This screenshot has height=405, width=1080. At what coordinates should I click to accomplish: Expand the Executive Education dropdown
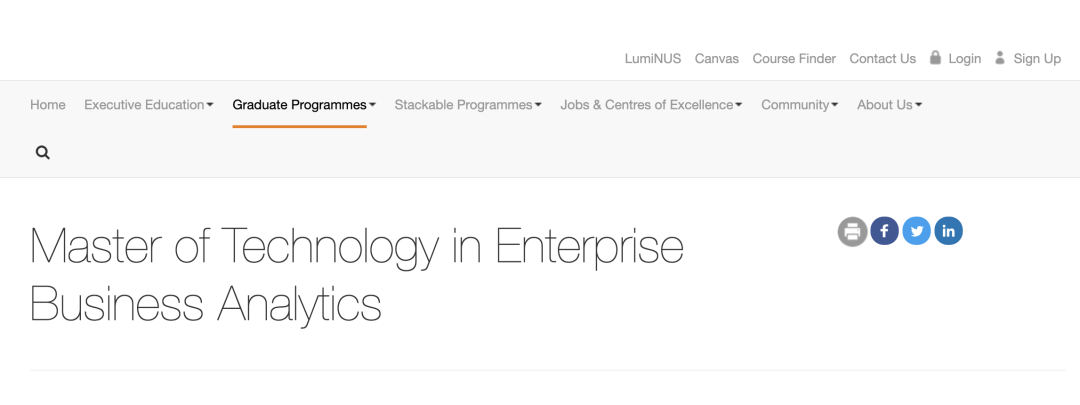[x=148, y=105]
